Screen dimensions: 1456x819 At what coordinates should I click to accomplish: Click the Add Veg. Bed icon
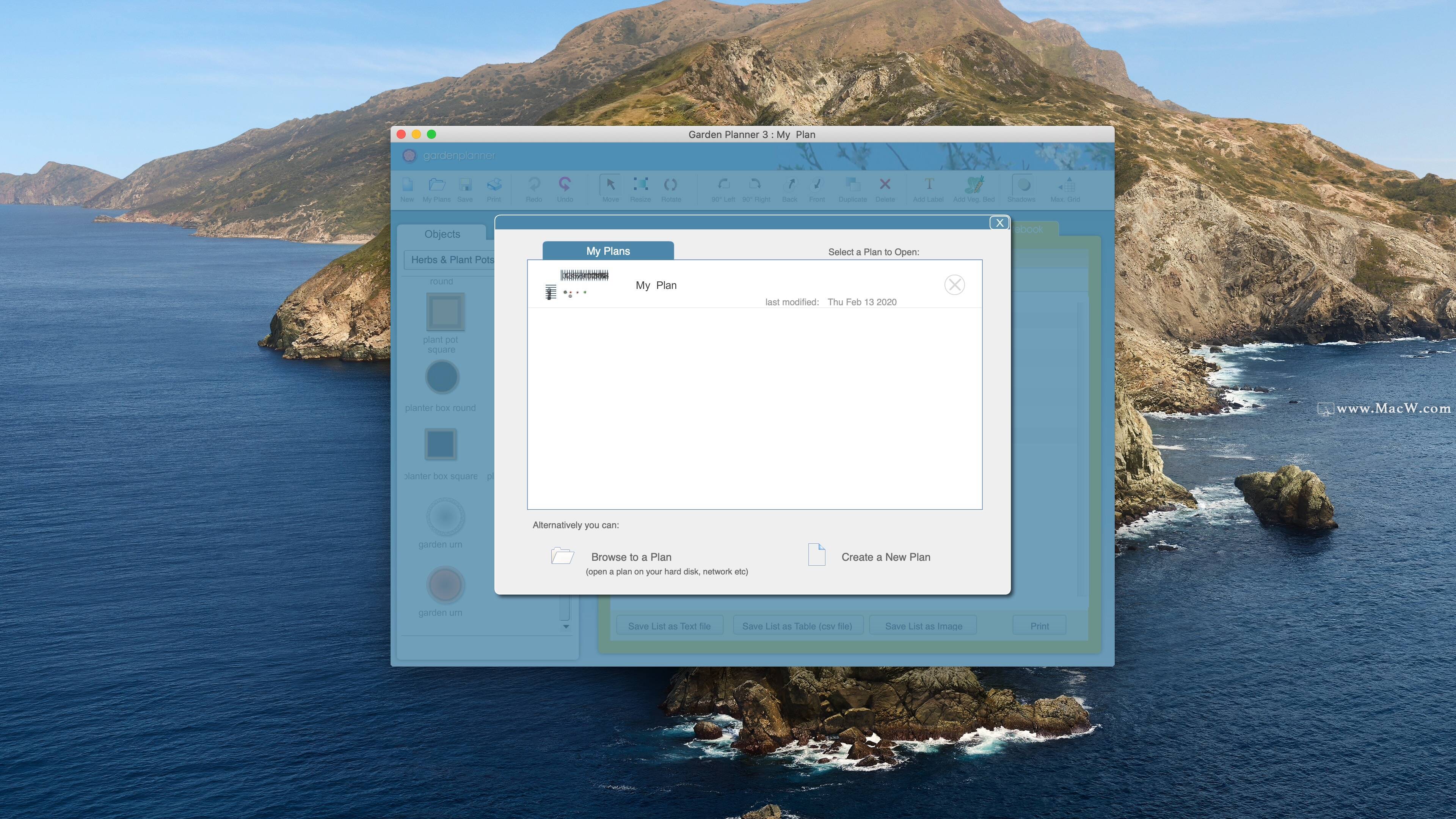(973, 185)
